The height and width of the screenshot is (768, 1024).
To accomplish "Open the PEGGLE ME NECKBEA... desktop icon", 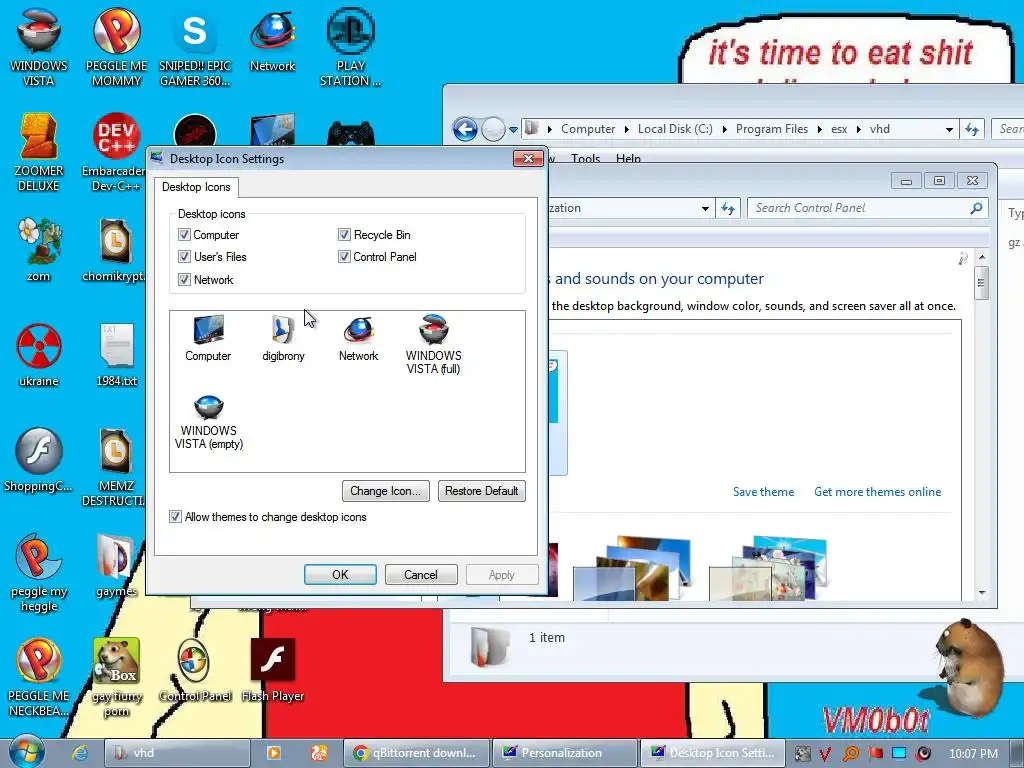I will click(x=39, y=677).
